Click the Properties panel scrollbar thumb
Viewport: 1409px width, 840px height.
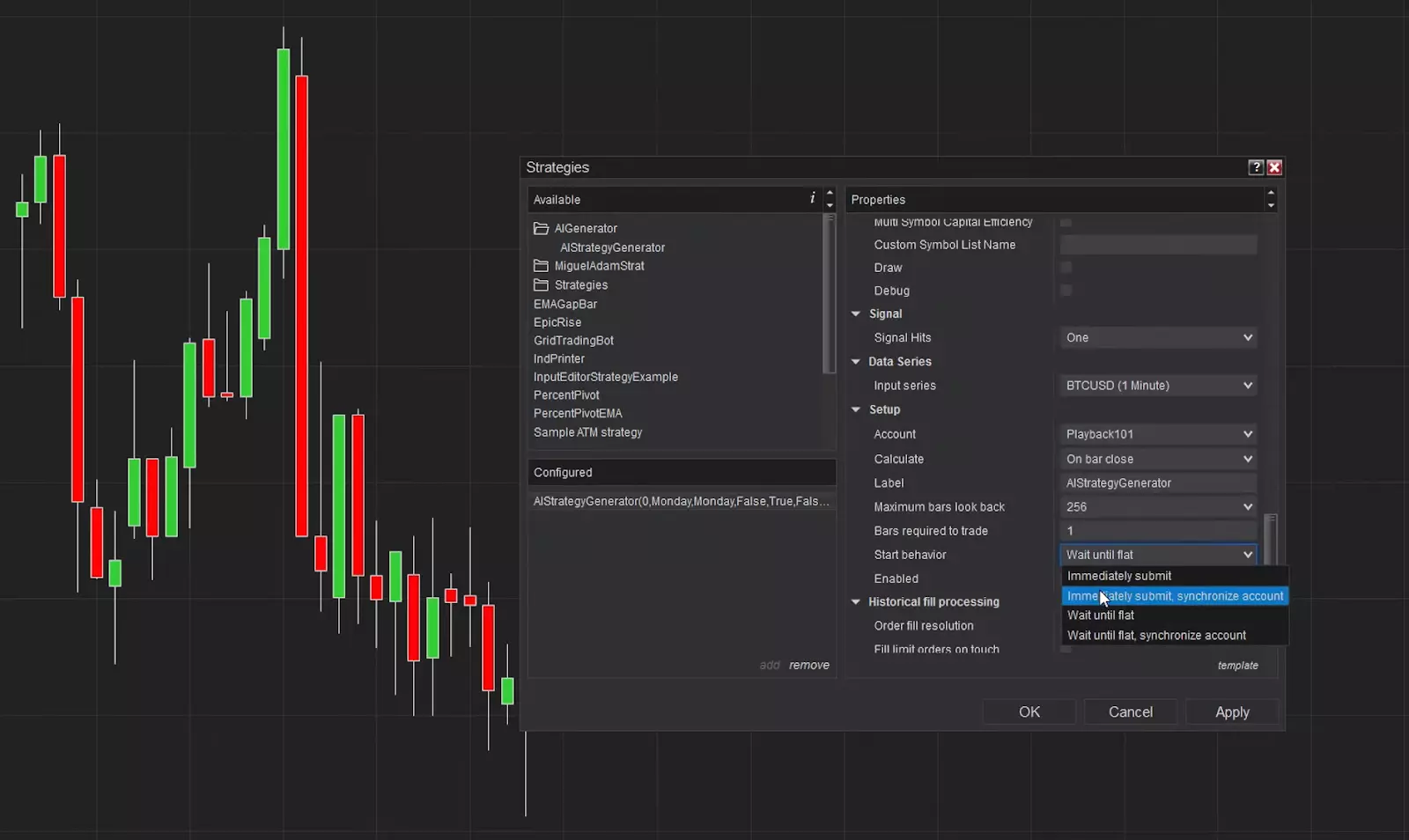tap(1270, 541)
